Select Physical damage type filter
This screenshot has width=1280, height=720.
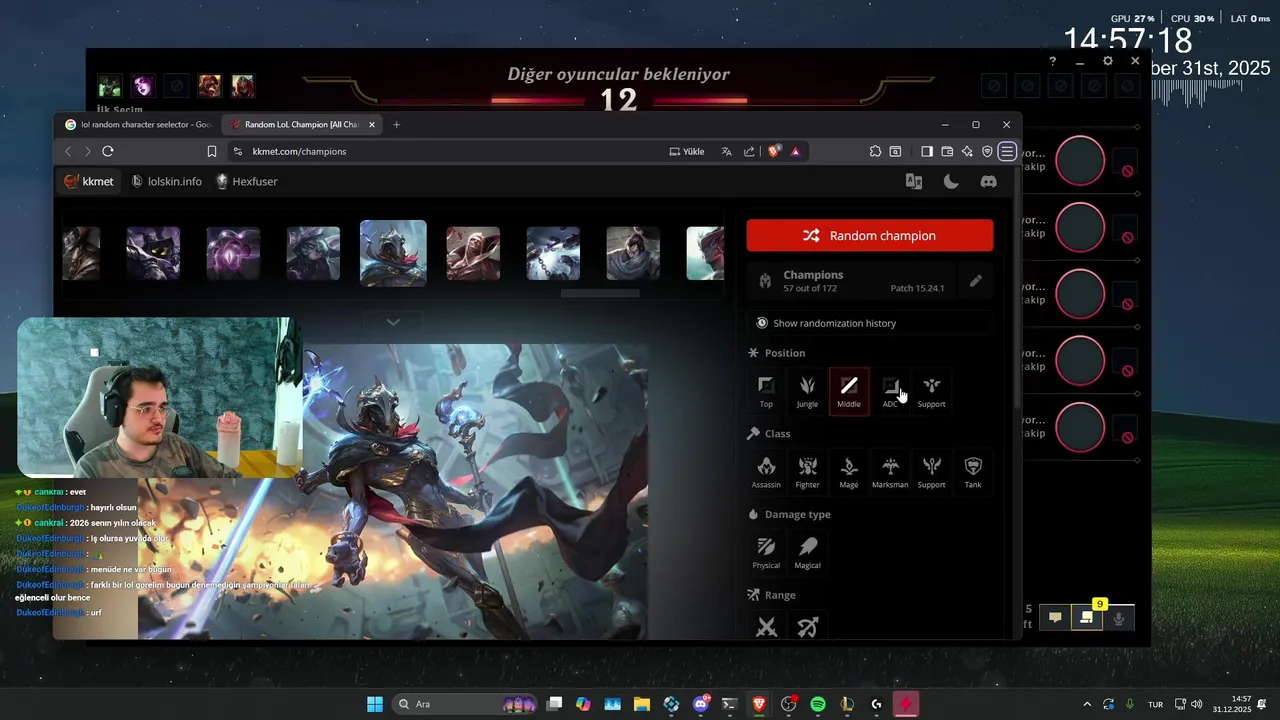pyautogui.click(x=766, y=553)
